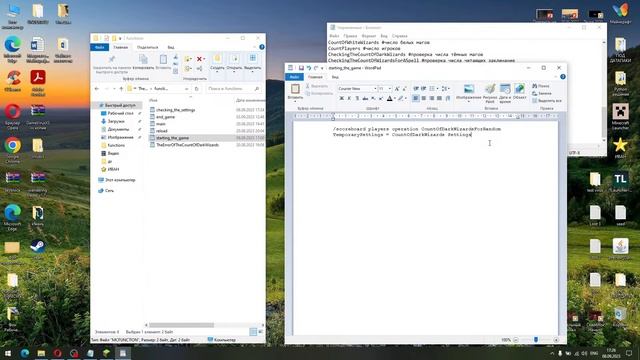This screenshot has height=360, width=640.
Task: Open Открыть dropdown in Explorer ribbon
Action: [234, 63]
